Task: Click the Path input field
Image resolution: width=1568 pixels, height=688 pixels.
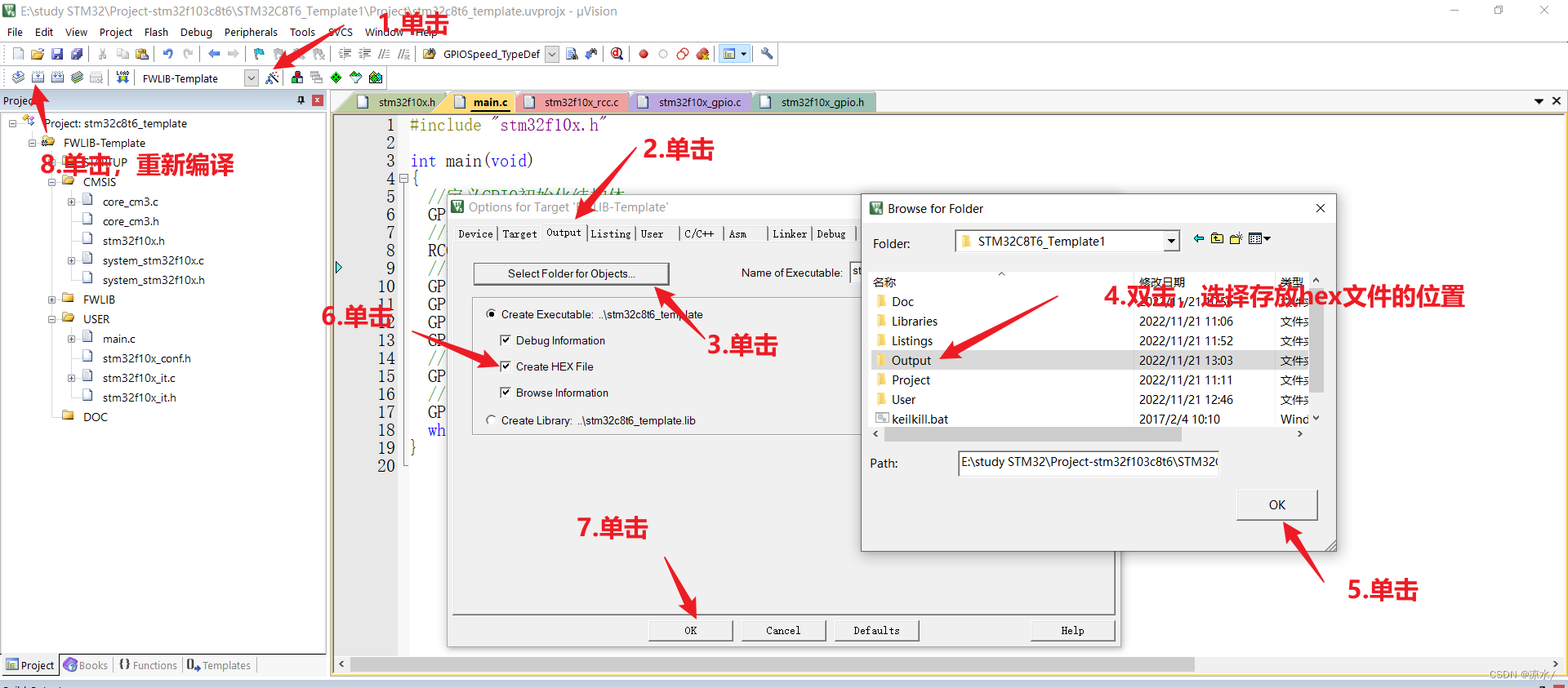Action: click(x=1088, y=463)
